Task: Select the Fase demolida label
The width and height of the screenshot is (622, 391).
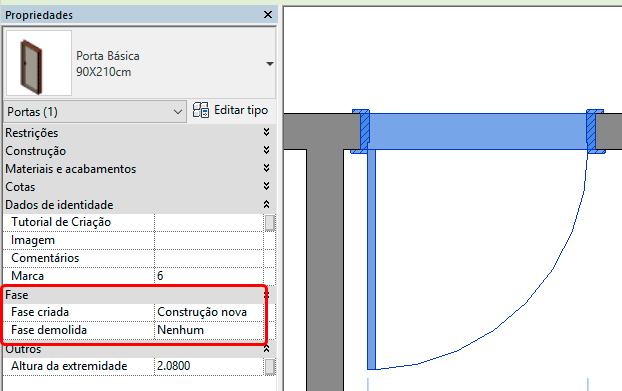Action: [49, 330]
